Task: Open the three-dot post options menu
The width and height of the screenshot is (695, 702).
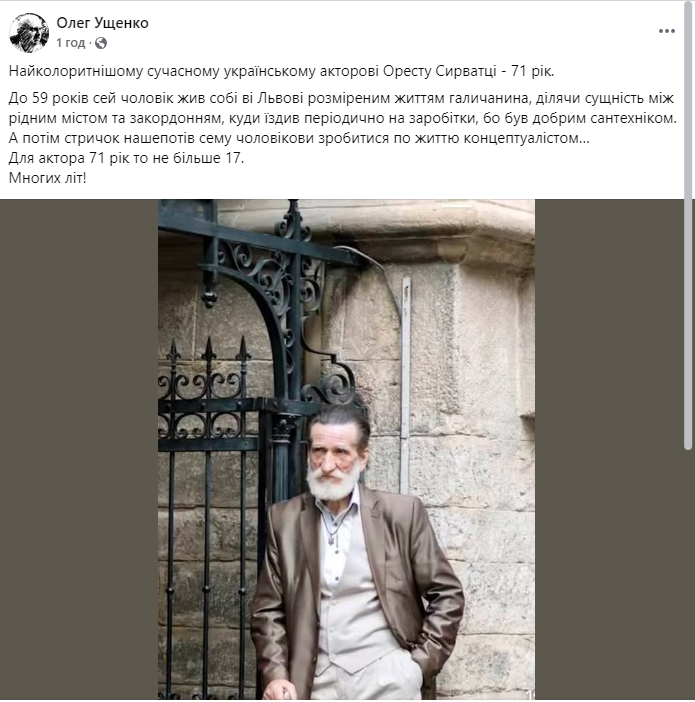Action: tap(666, 31)
